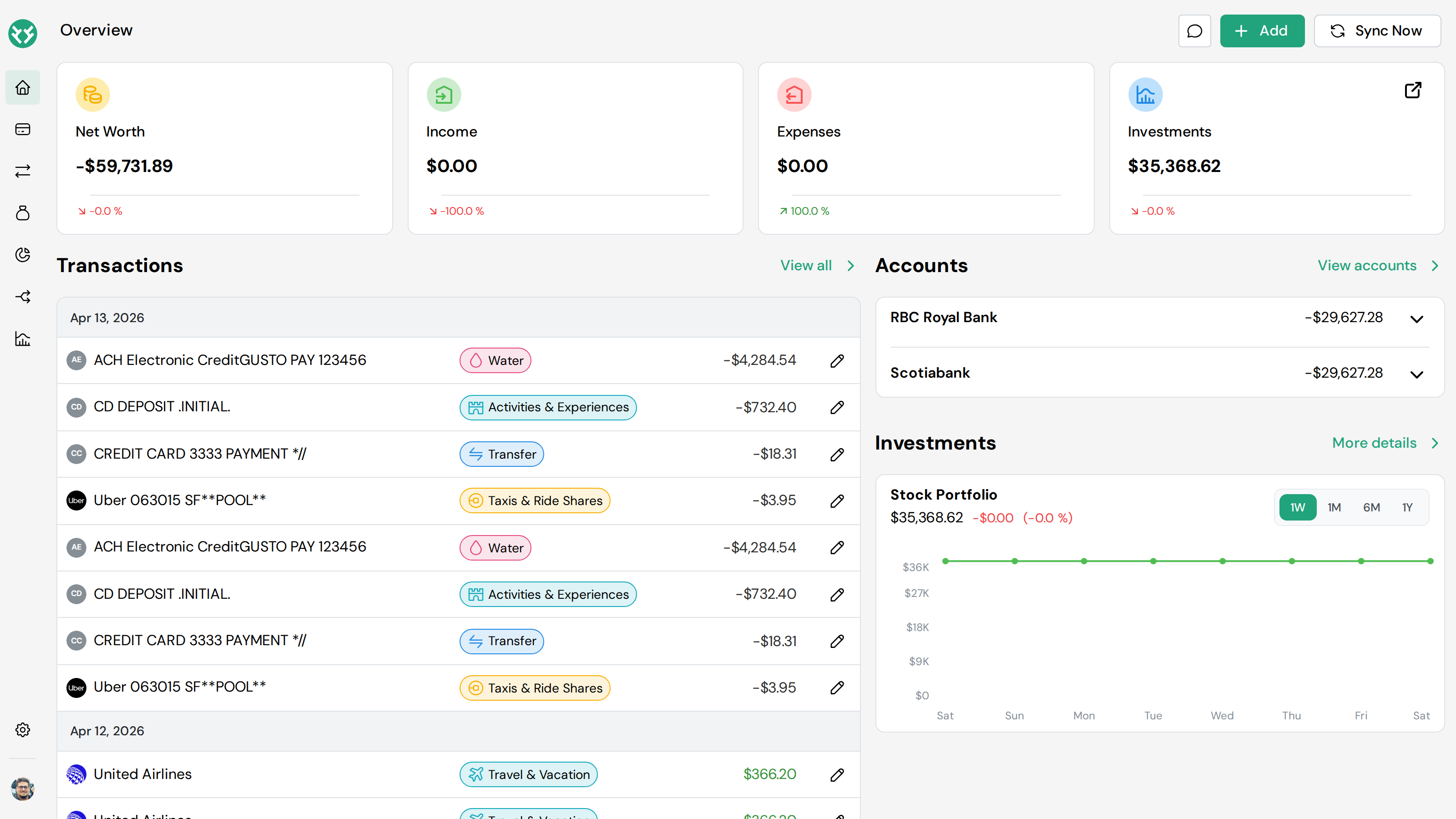Edit the United Airlines $366.20 transaction
This screenshot has height=819, width=1456.
[x=837, y=775]
